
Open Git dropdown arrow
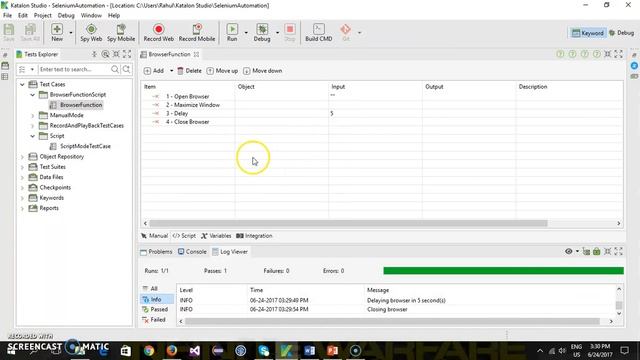pyautogui.click(x=359, y=33)
